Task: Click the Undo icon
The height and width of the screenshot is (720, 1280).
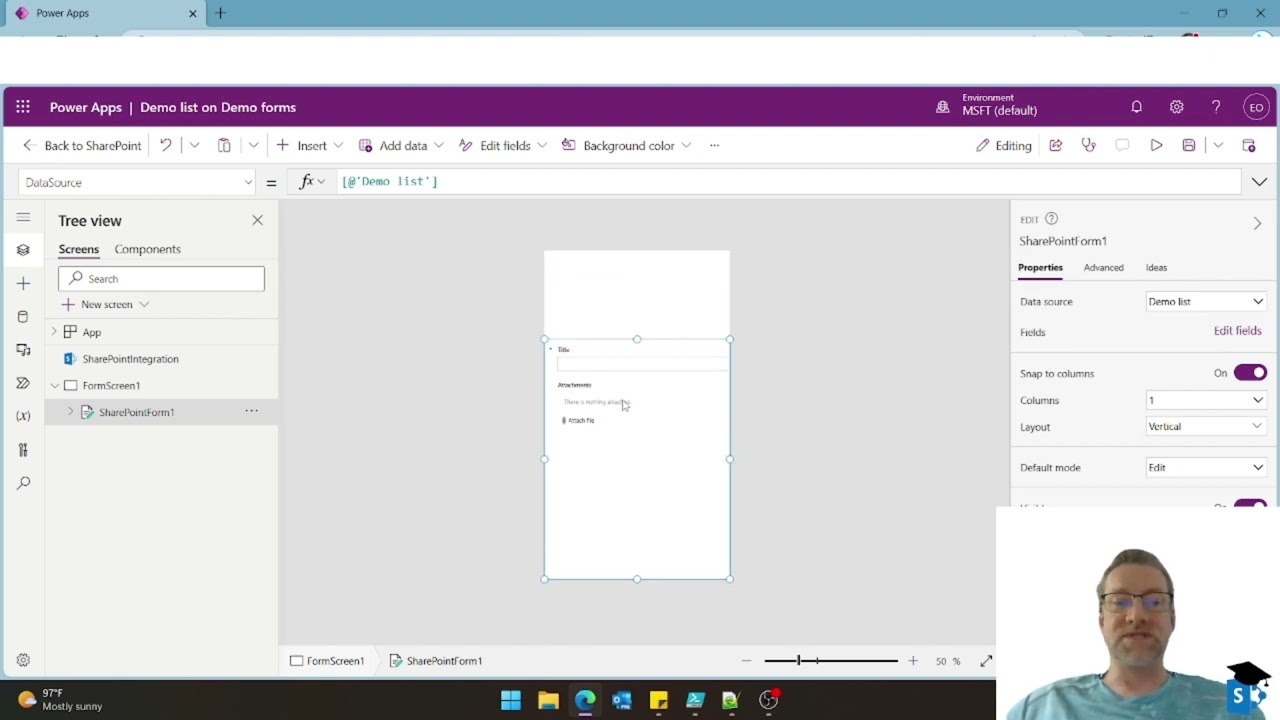Action: click(166, 145)
